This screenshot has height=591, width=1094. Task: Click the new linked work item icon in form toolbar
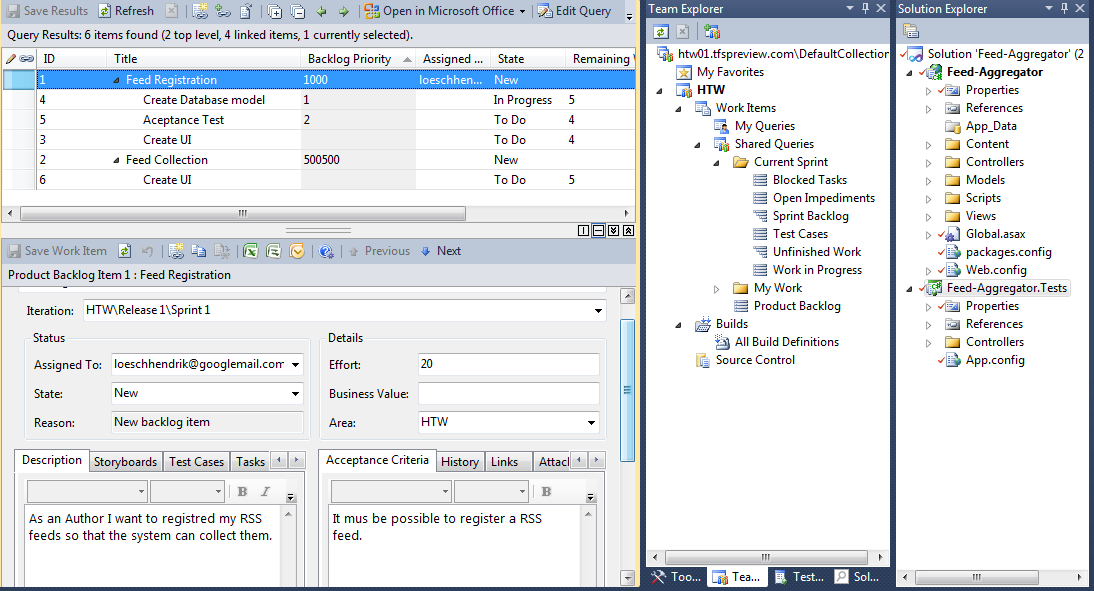176,251
